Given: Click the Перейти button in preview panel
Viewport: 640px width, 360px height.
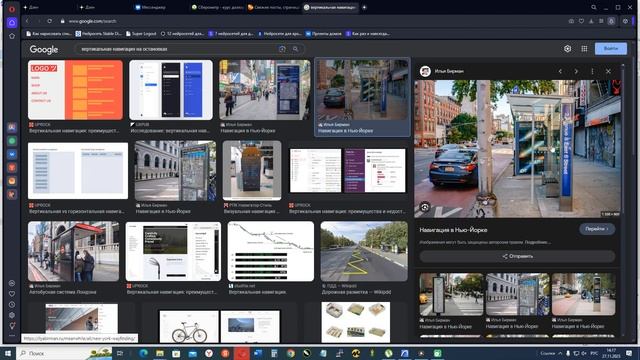Looking at the screenshot, I should [597, 229].
